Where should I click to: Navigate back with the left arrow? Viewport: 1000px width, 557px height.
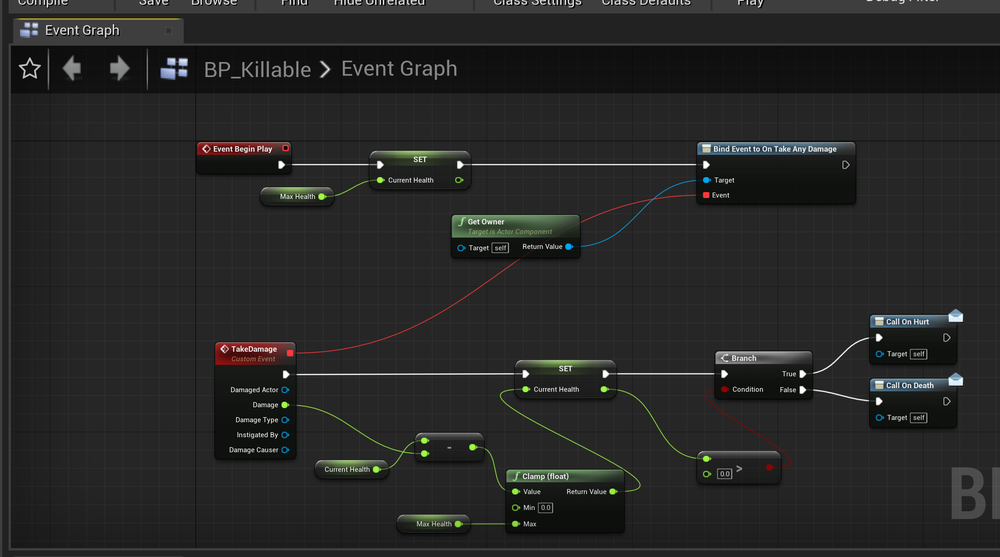tap(72, 69)
